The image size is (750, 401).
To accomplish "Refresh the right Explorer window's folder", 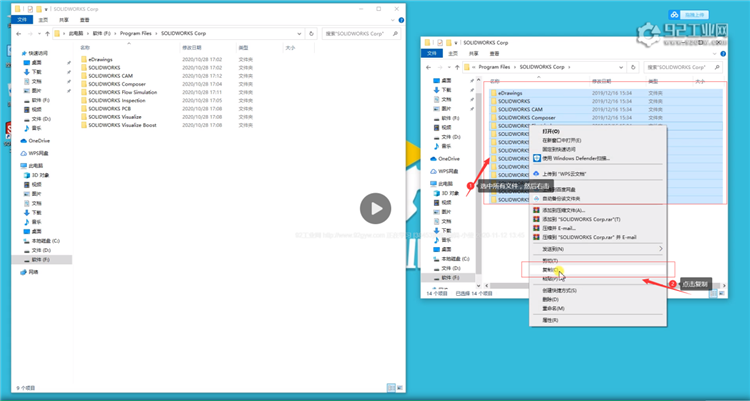I will pos(633,67).
